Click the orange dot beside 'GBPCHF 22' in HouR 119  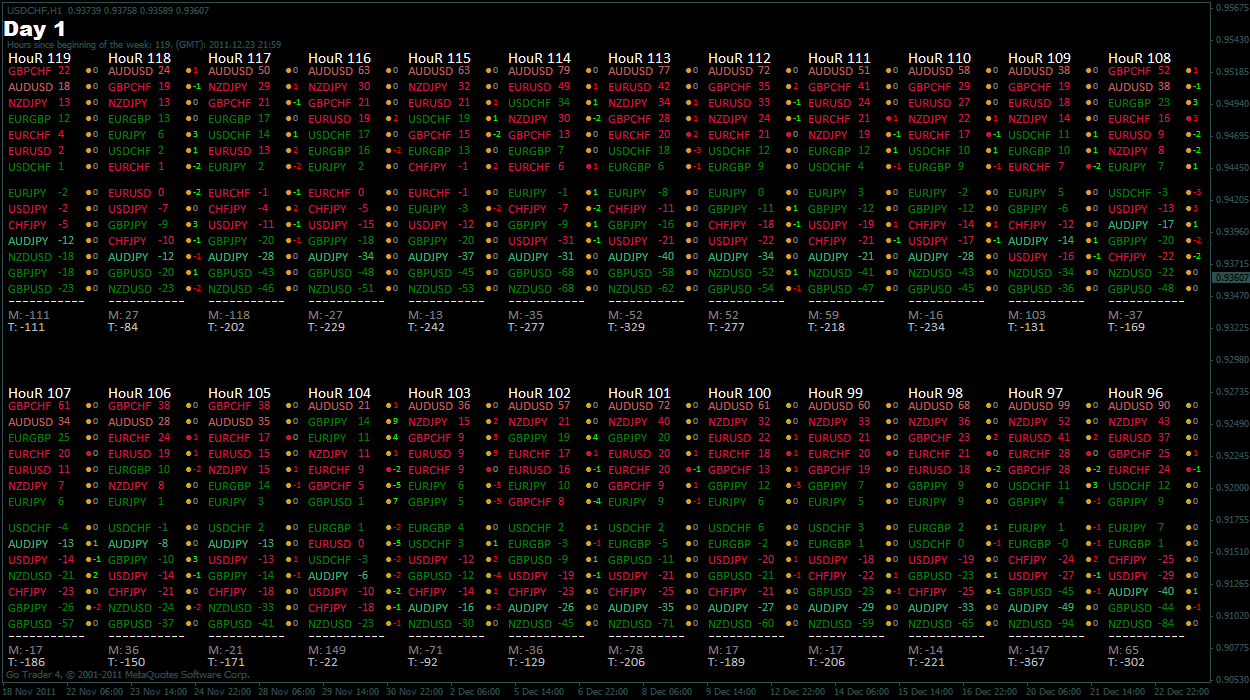click(x=88, y=72)
